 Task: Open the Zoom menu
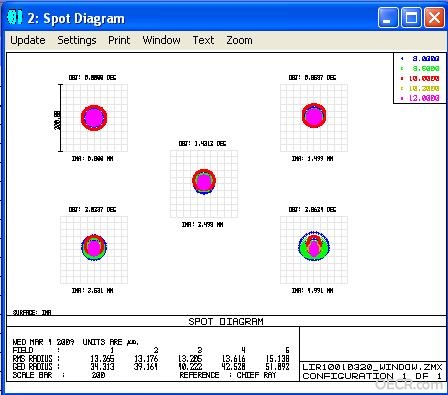(x=239, y=40)
